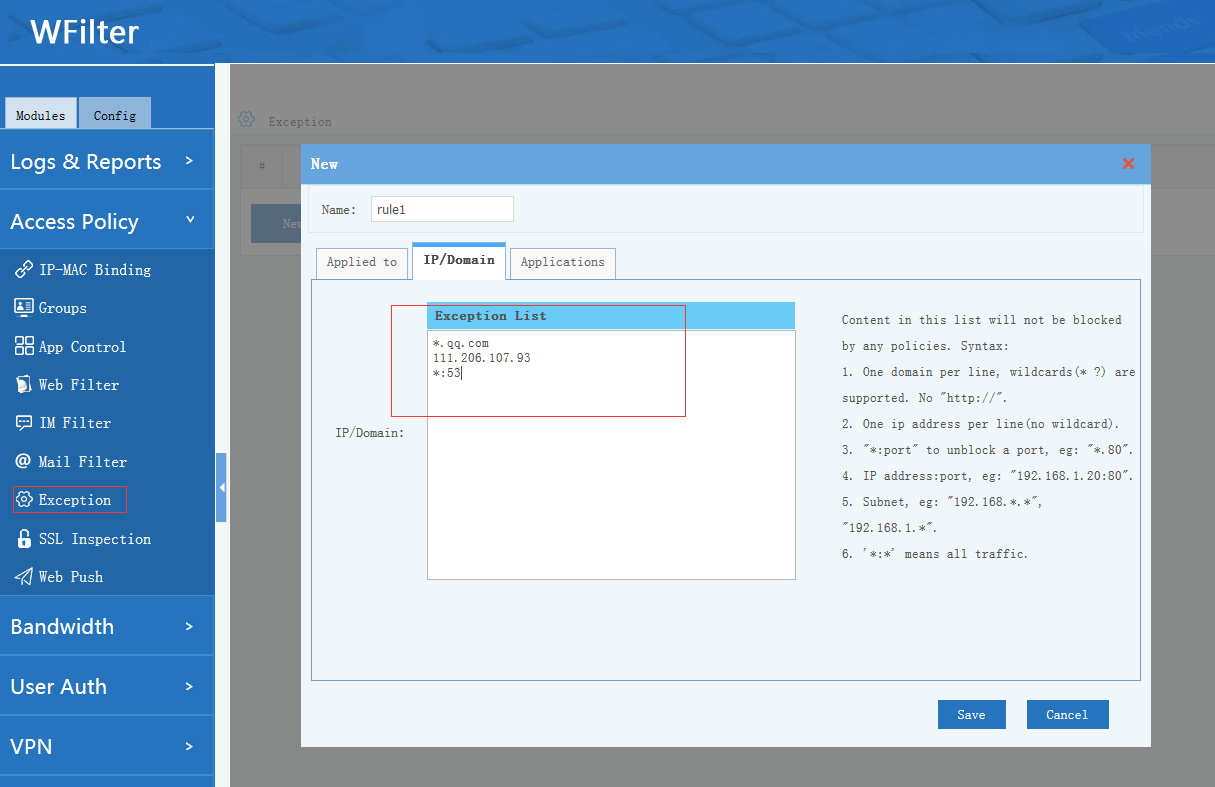Open IM Filter settings
Screen dimensions: 1215x787
[x=75, y=423]
